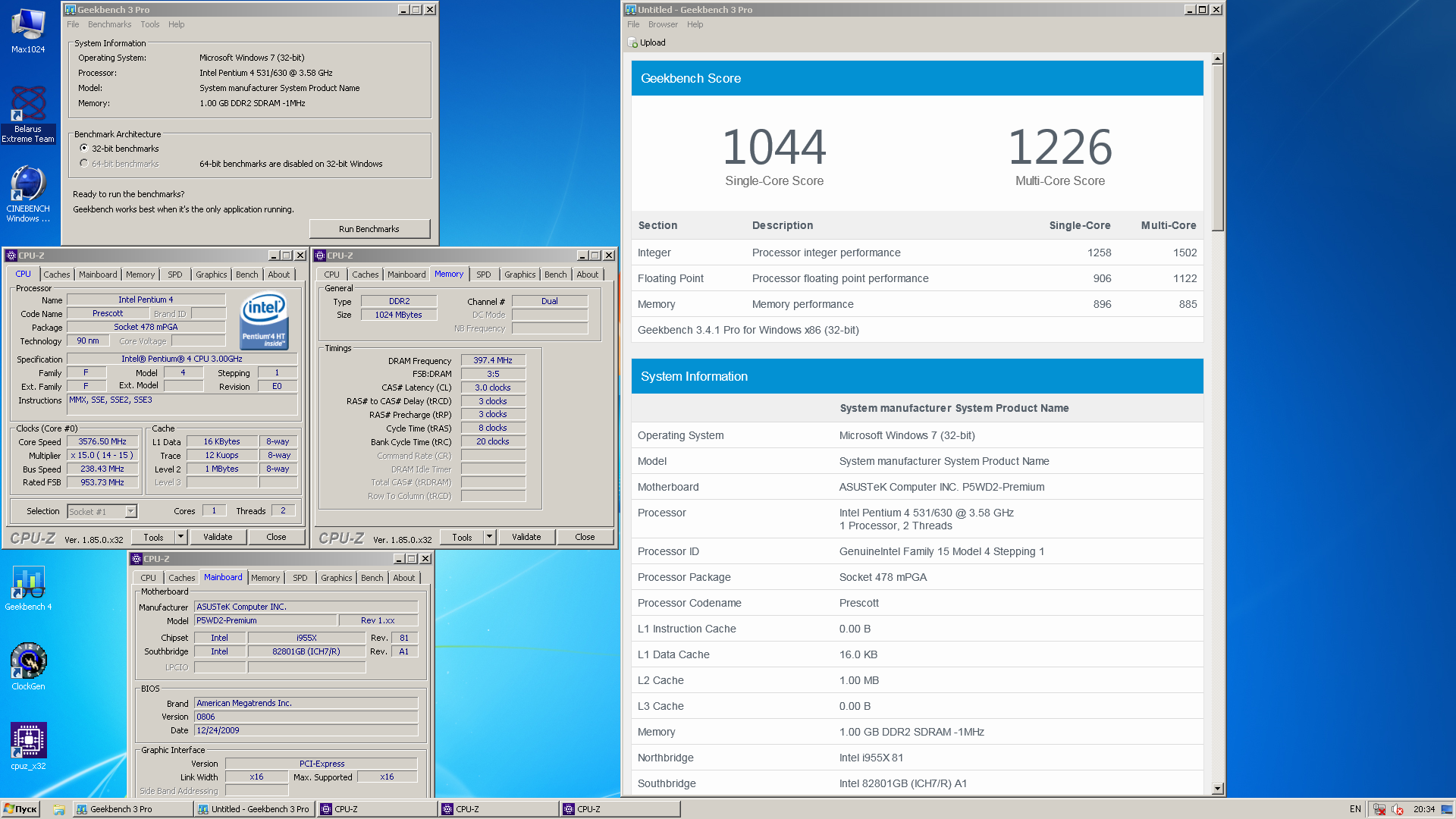Click the EN language indicator
The width and height of the screenshot is (1456, 819).
click(1355, 809)
